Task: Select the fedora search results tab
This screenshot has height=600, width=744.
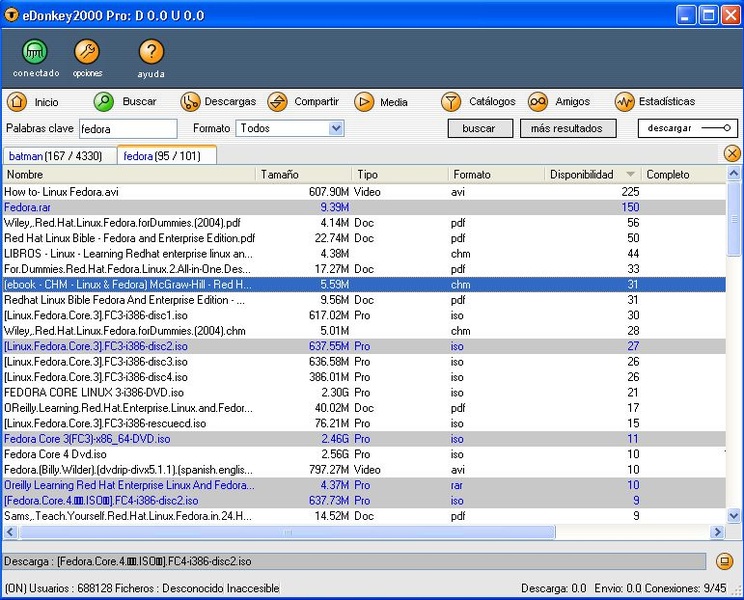Action: 166,156
